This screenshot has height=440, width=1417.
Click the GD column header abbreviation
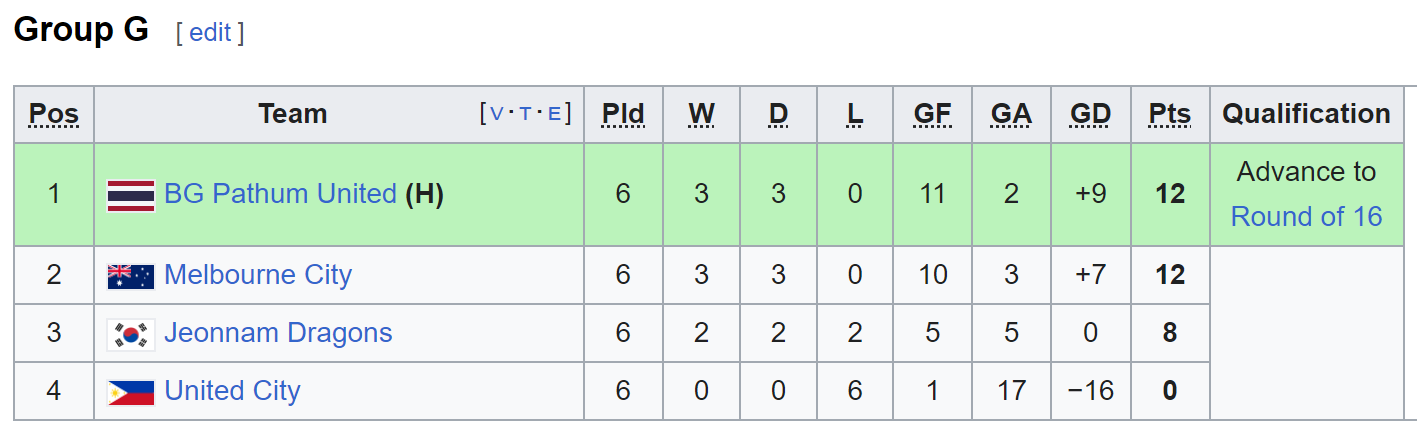click(1090, 114)
